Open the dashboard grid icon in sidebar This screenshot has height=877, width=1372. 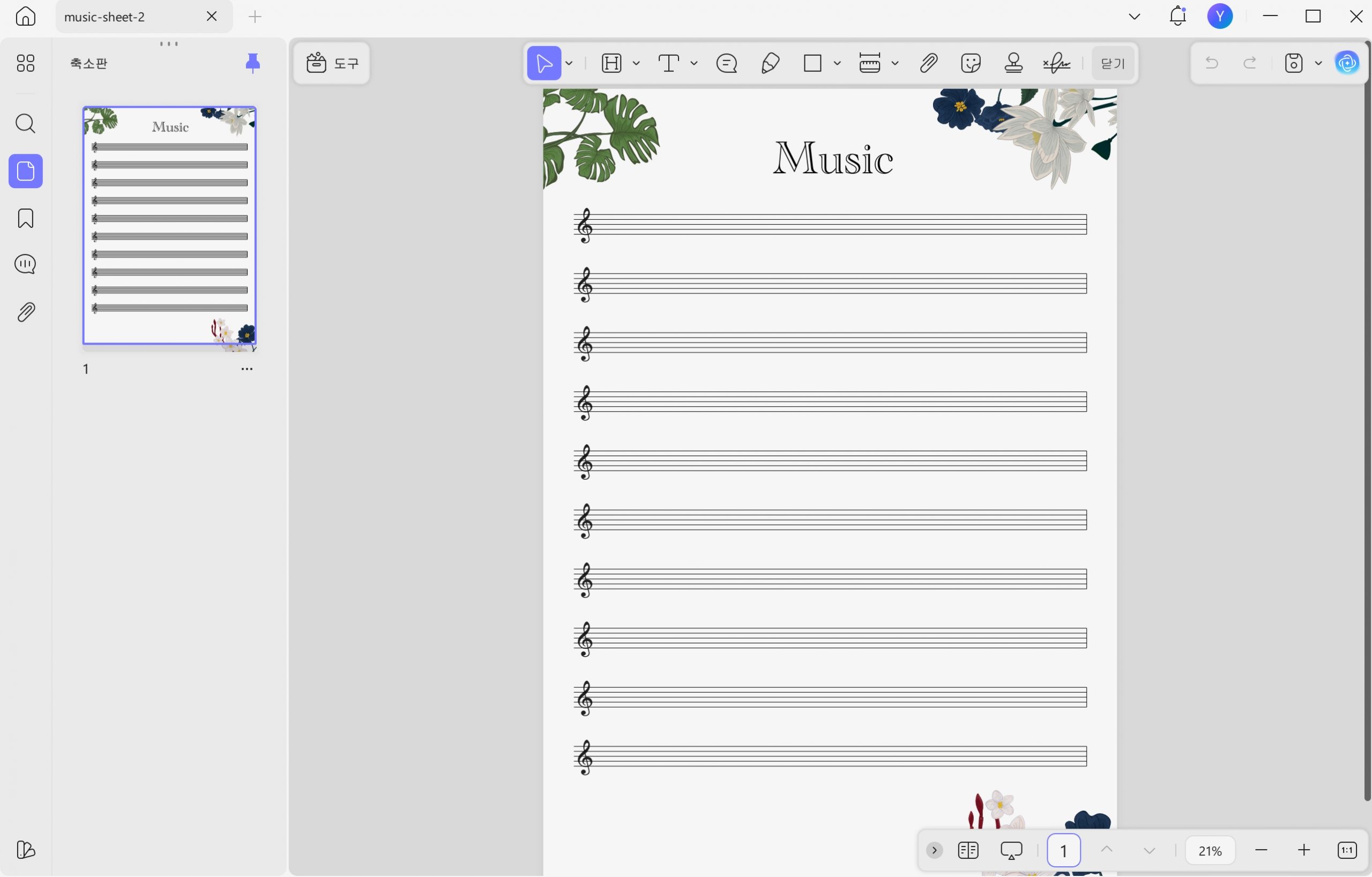[x=26, y=63]
